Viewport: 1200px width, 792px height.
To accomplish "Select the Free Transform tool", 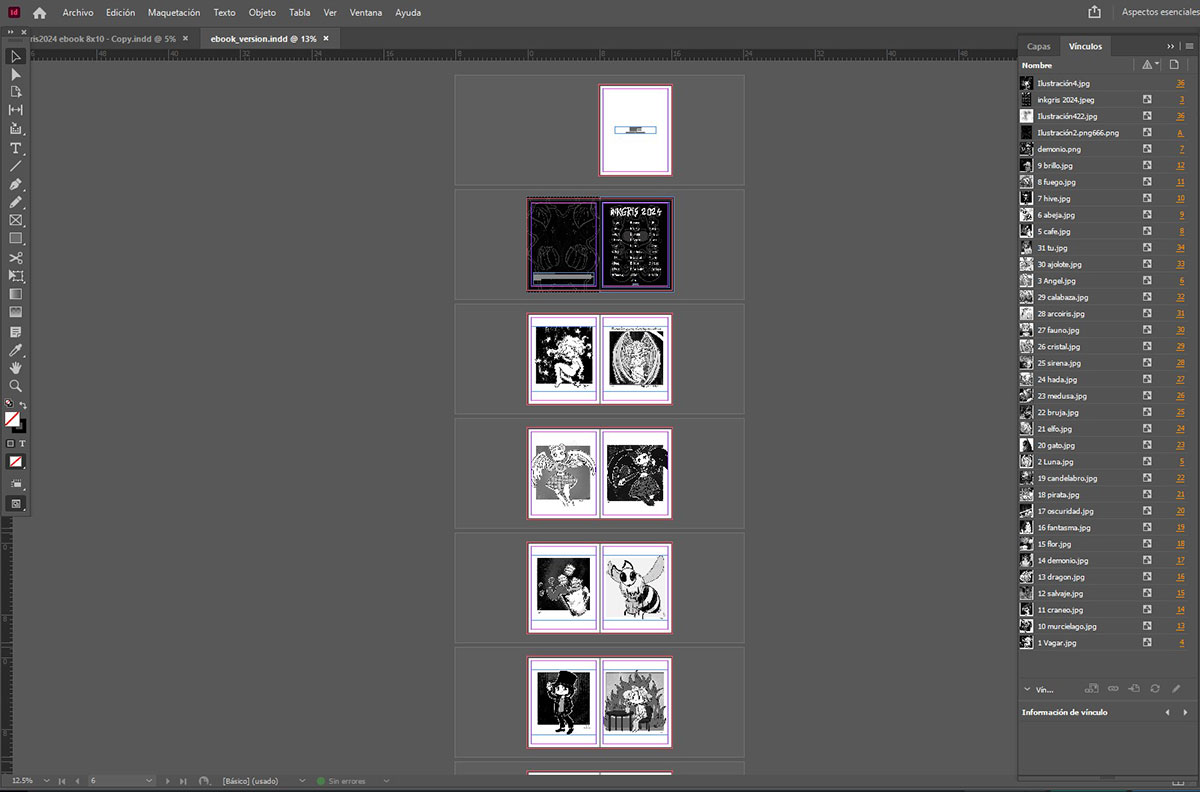I will coord(16,276).
